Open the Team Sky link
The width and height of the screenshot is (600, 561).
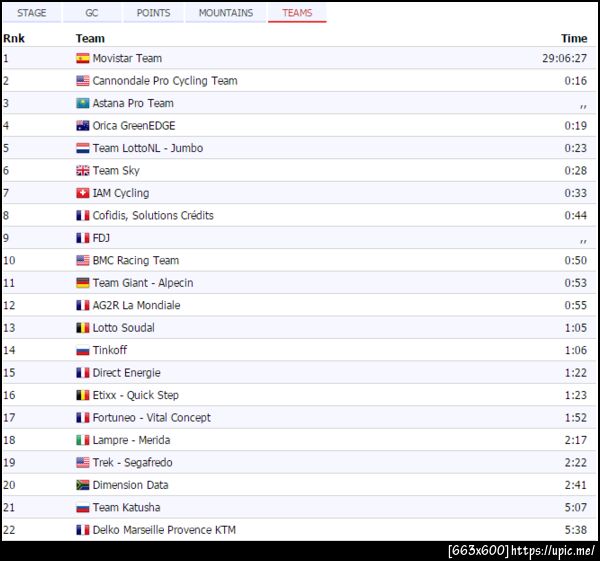tap(116, 170)
